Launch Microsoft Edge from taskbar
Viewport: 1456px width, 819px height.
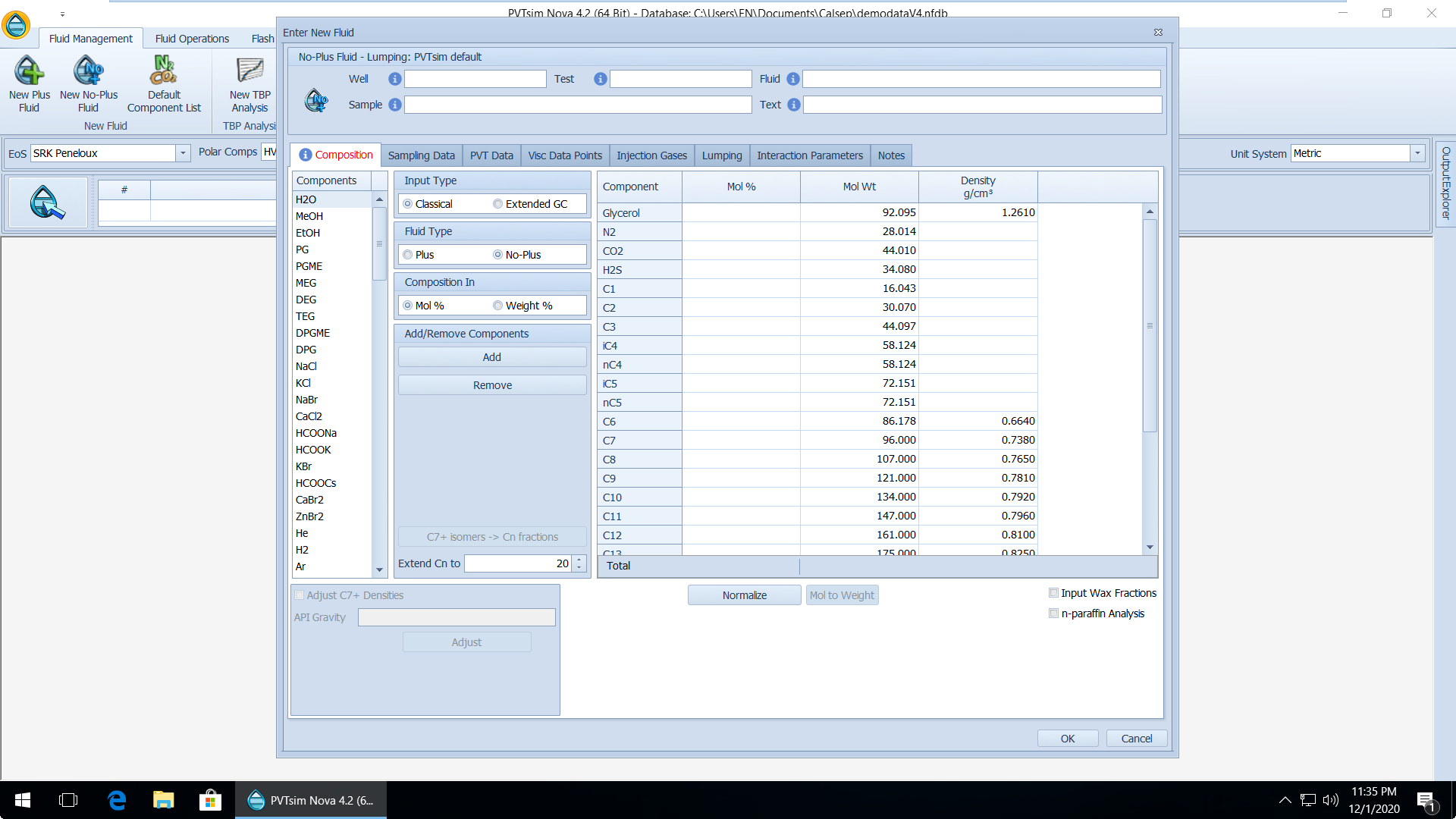click(117, 800)
